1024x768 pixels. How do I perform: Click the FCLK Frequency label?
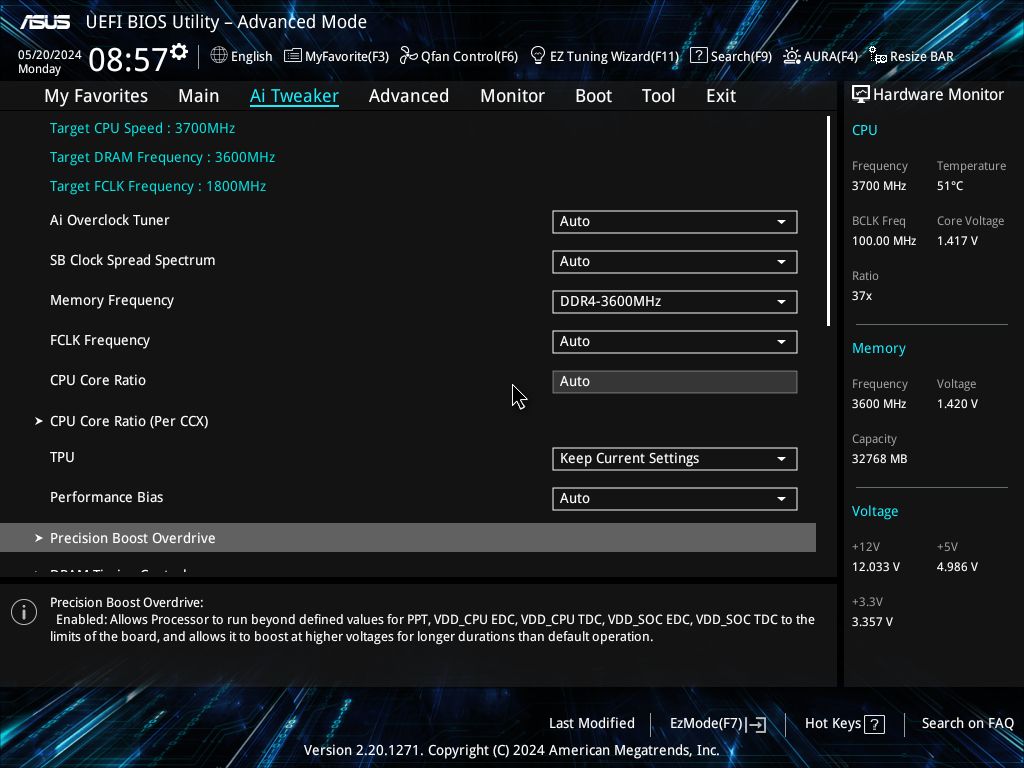tap(100, 340)
